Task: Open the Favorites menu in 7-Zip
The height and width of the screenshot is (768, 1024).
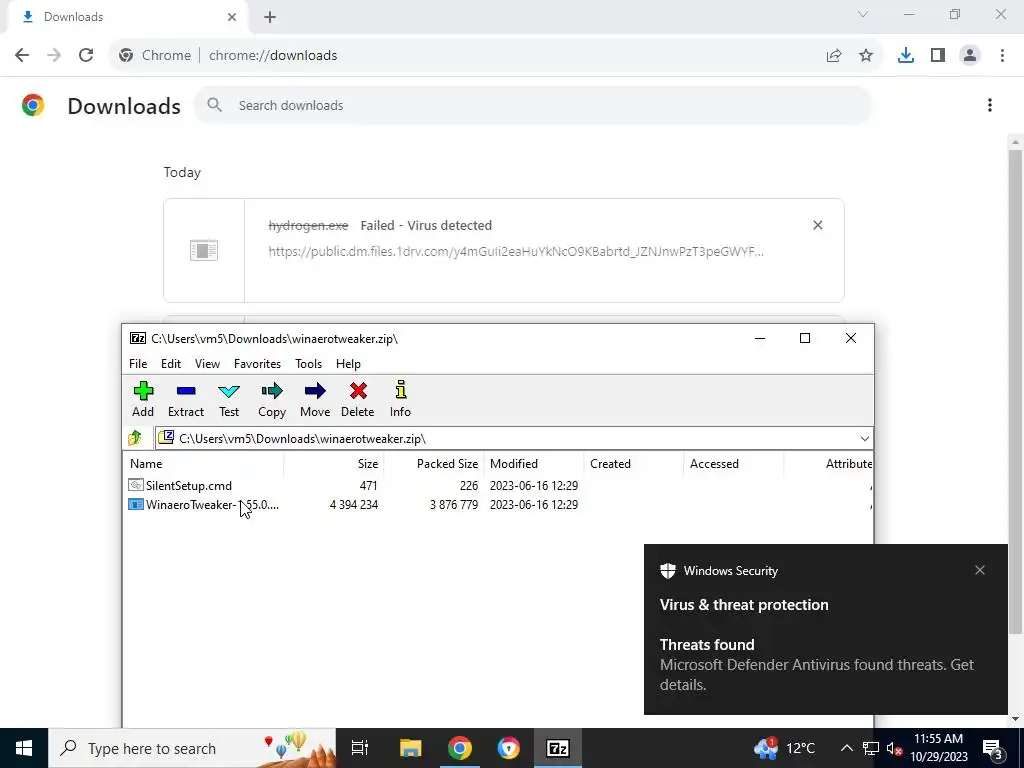Action: (x=257, y=364)
